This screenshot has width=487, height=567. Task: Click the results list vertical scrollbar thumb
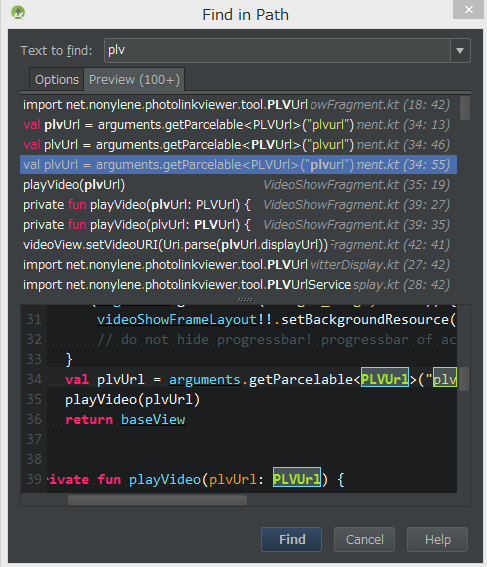pyautogui.click(x=465, y=108)
